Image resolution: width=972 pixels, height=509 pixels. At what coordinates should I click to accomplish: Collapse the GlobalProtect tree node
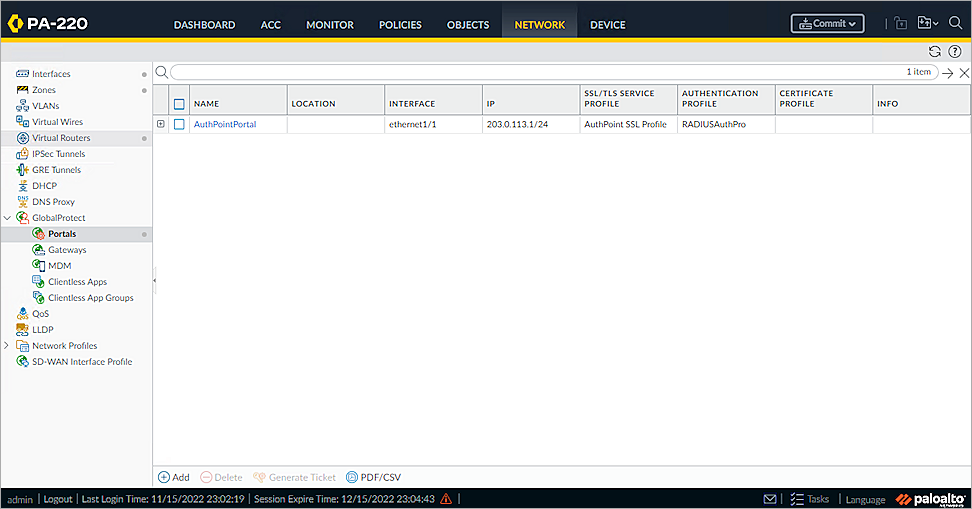point(7,218)
